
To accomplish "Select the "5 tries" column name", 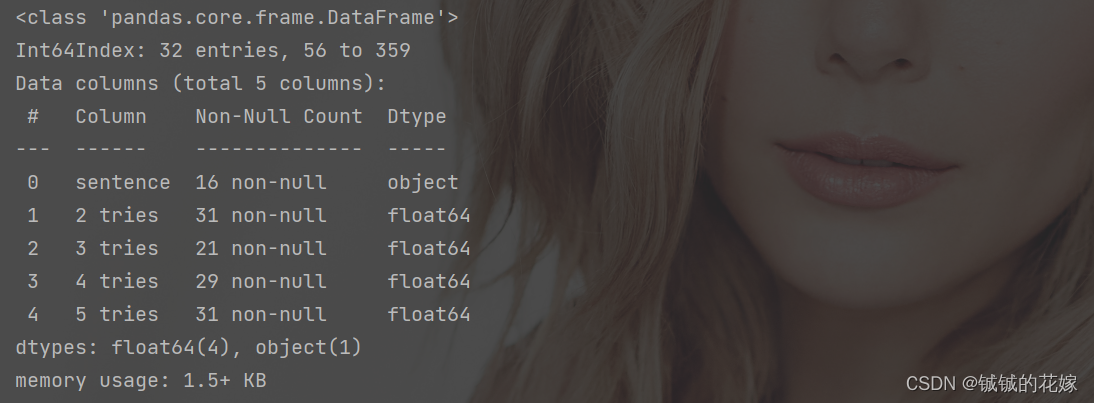I will pos(117,314).
